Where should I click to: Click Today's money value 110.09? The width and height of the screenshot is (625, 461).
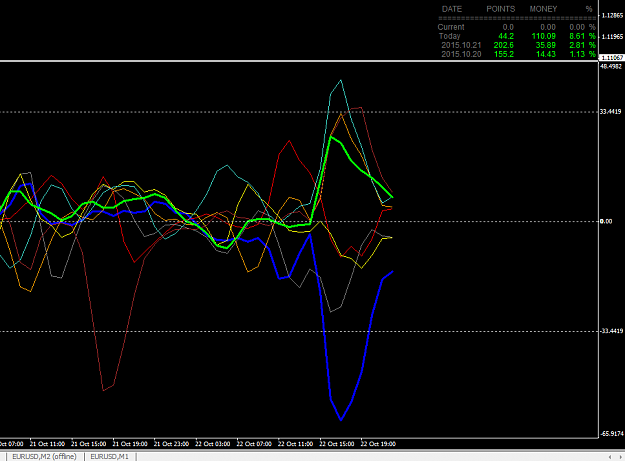(x=544, y=36)
